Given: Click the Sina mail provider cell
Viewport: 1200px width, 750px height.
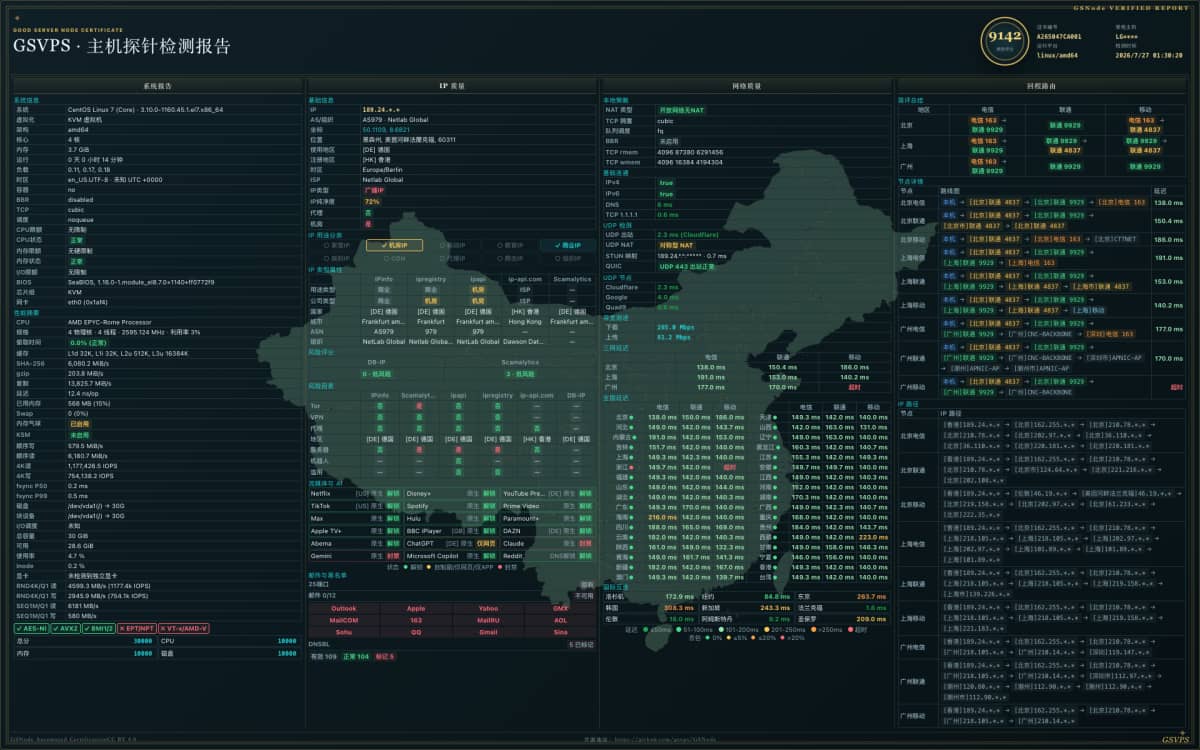Looking at the screenshot, I should tap(560, 632).
